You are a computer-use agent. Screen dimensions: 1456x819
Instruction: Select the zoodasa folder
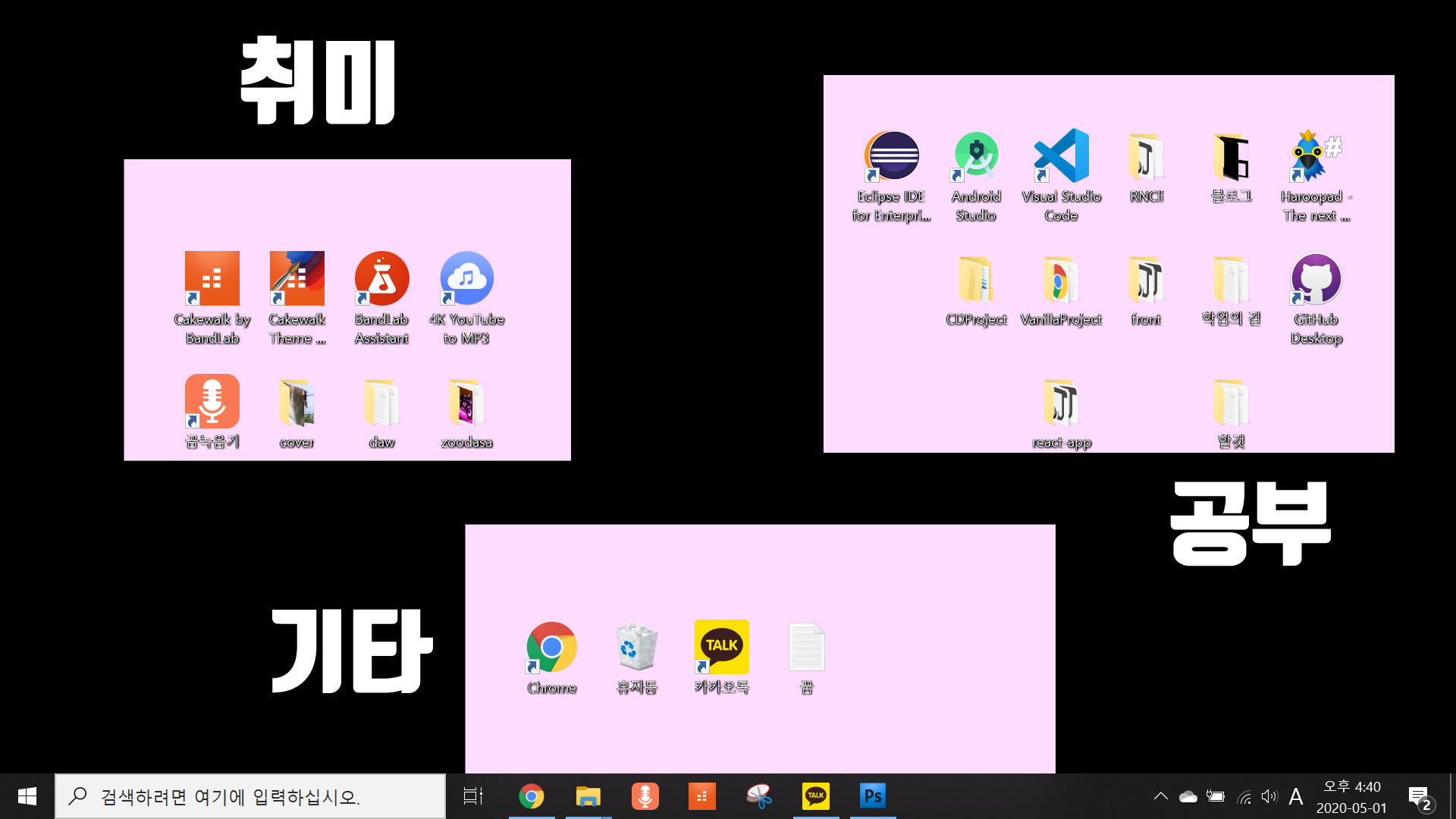pyautogui.click(x=466, y=403)
